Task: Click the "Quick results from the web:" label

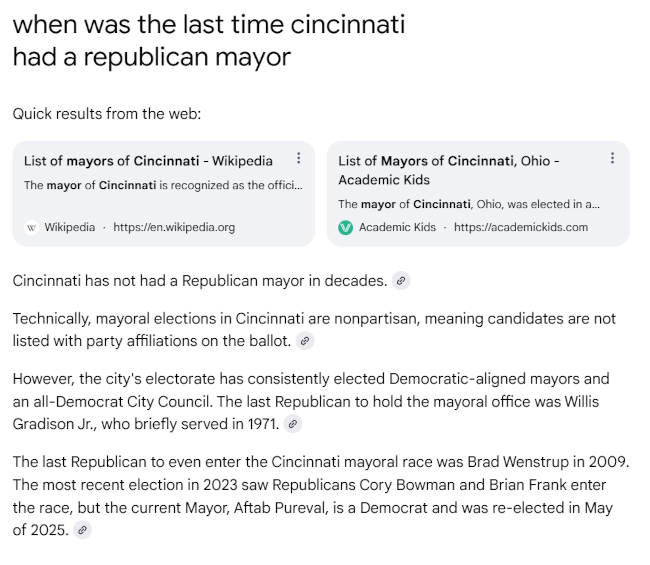Action: click(107, 114)
